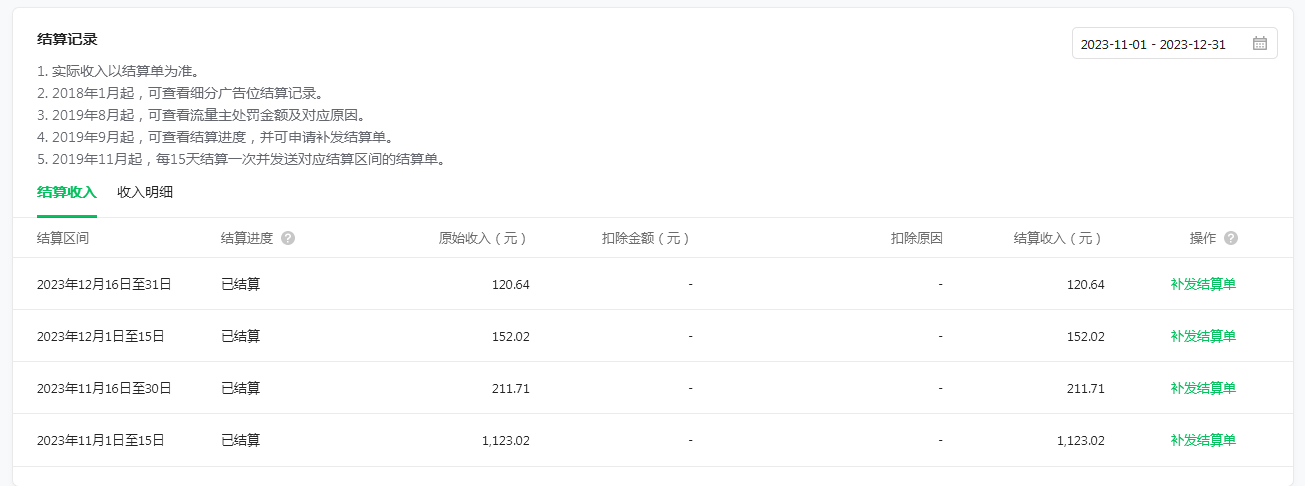Select the 结算收入 tab

point(67,192)
